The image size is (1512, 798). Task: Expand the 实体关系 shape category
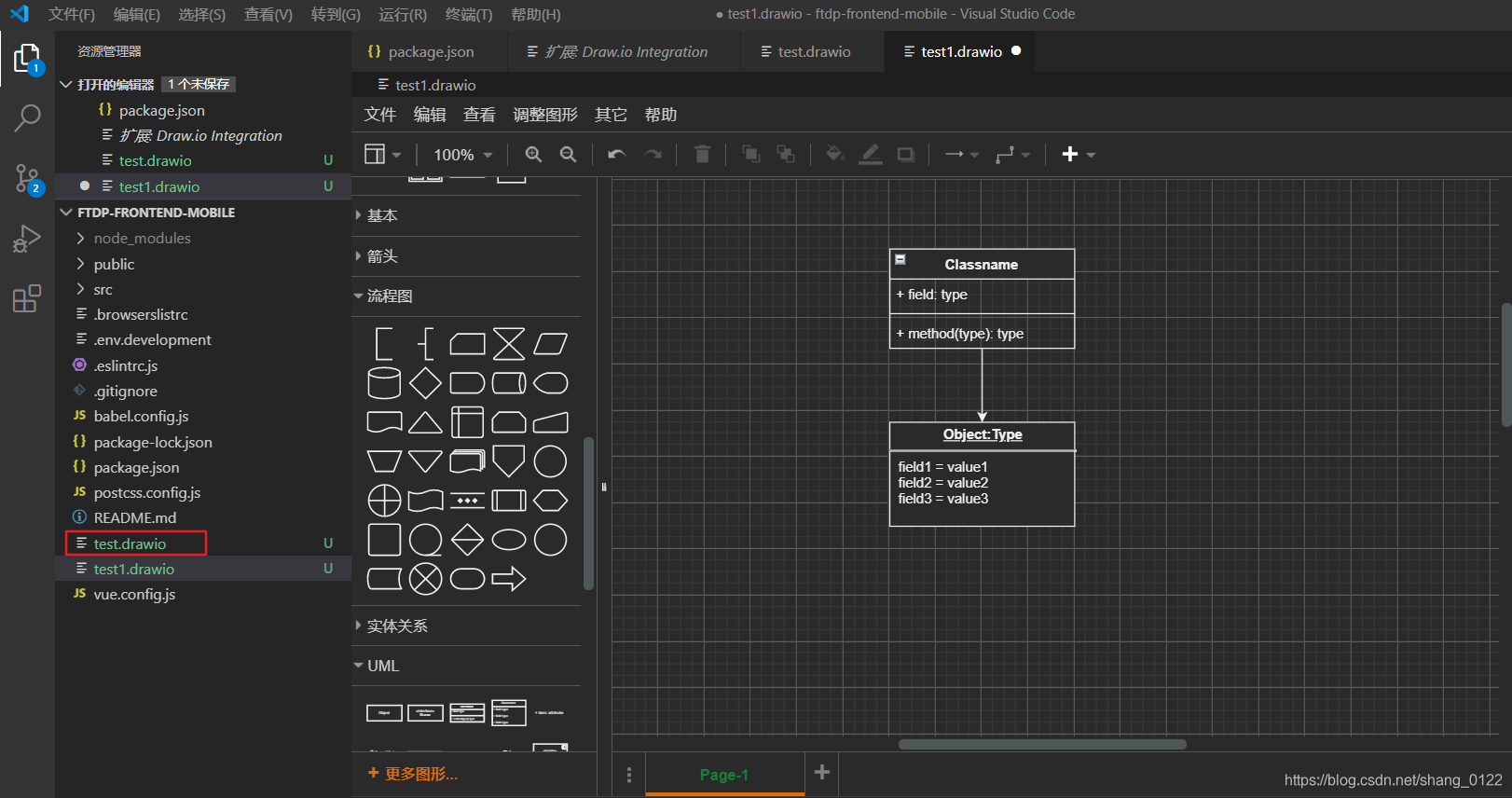click(x=466, y=626)
